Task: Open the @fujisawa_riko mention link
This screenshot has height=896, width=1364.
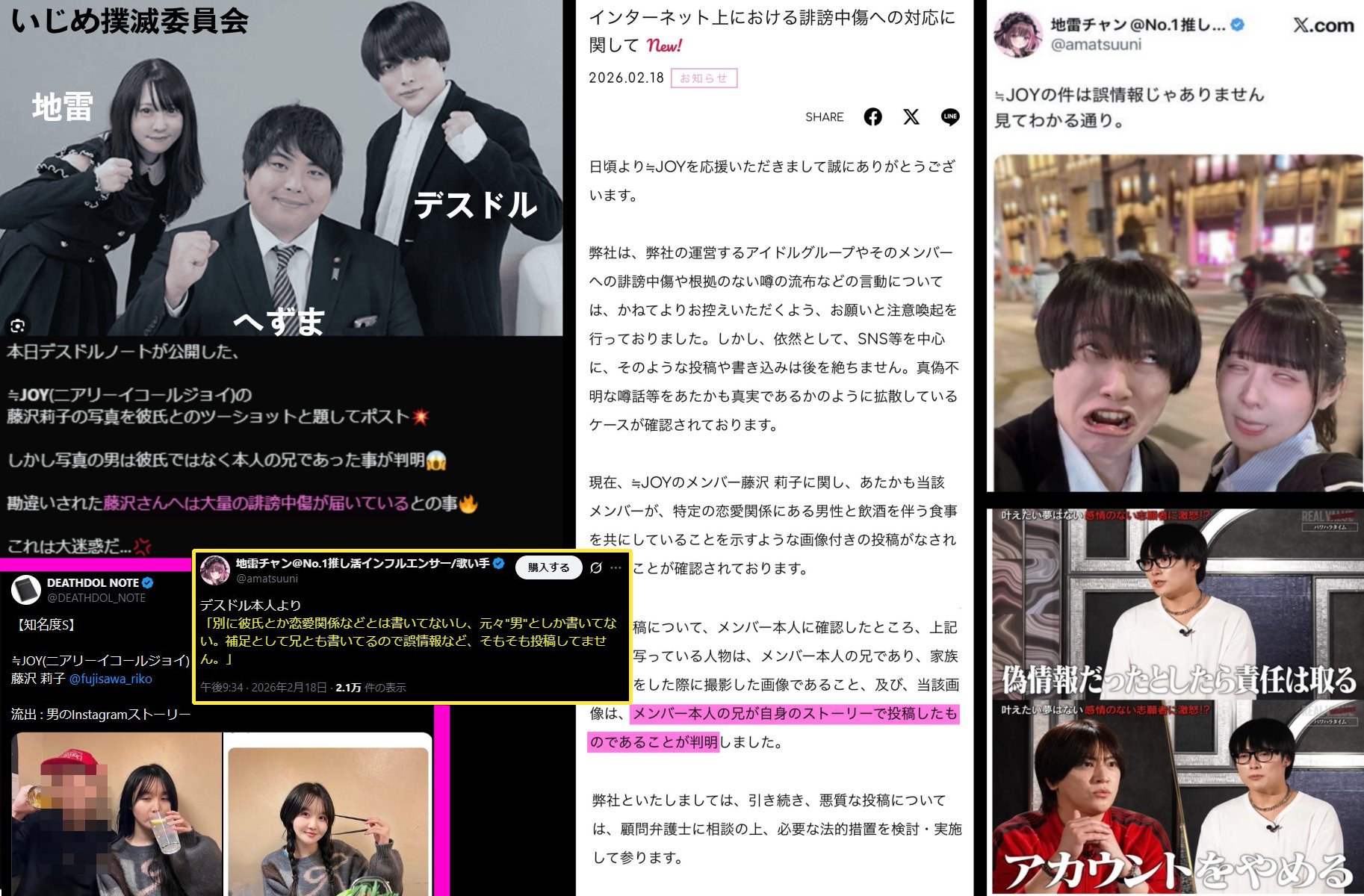Action: (x=111, y=679)
